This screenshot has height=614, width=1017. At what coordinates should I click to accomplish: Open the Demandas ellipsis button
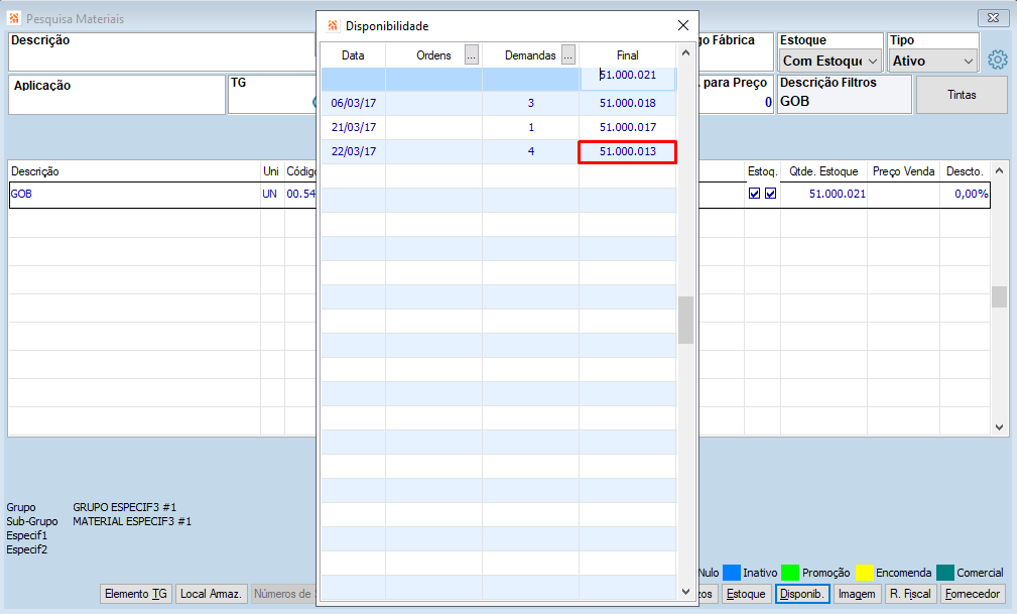coord(568,55)
